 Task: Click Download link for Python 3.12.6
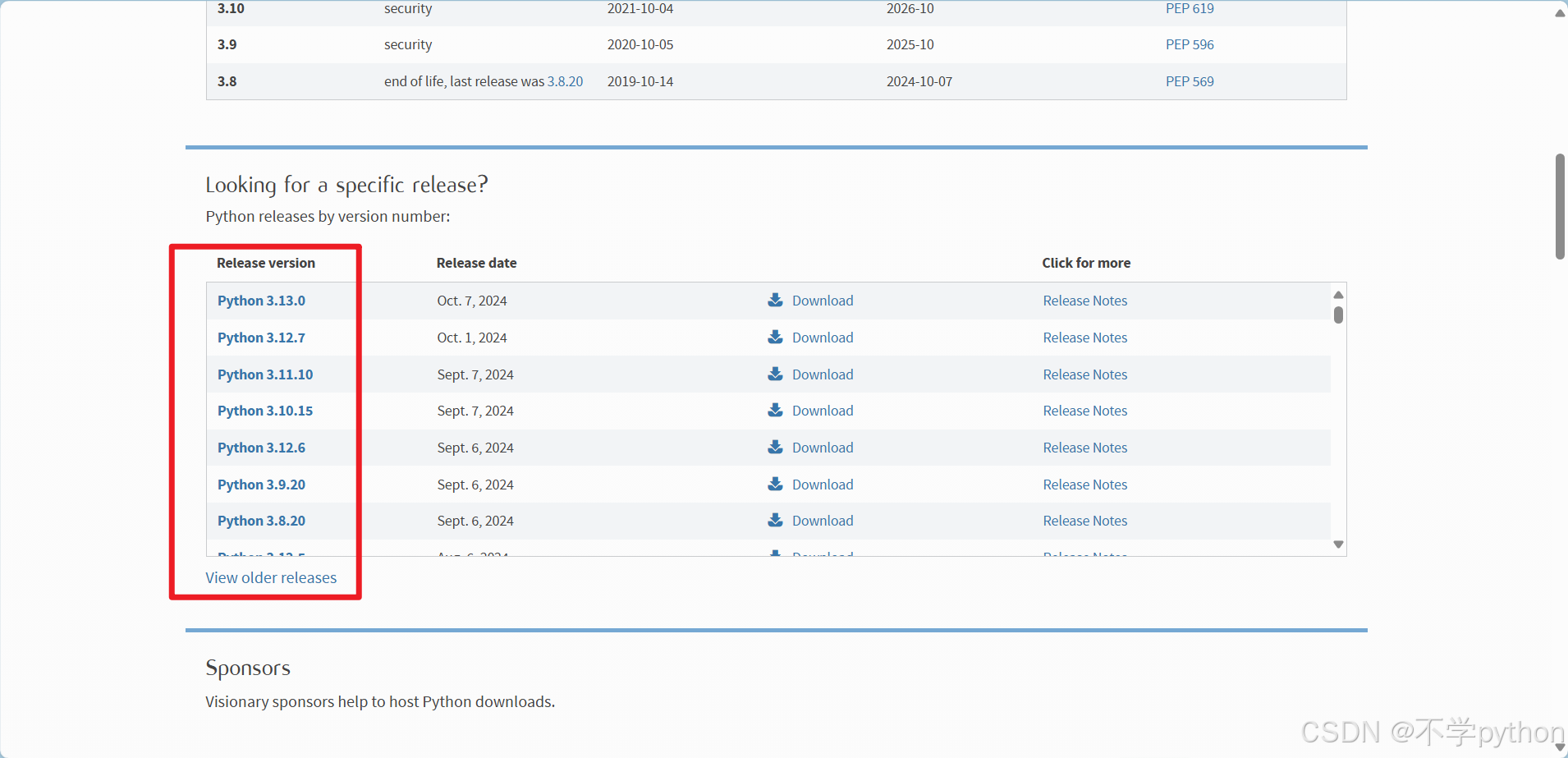(x=823, y=448)
